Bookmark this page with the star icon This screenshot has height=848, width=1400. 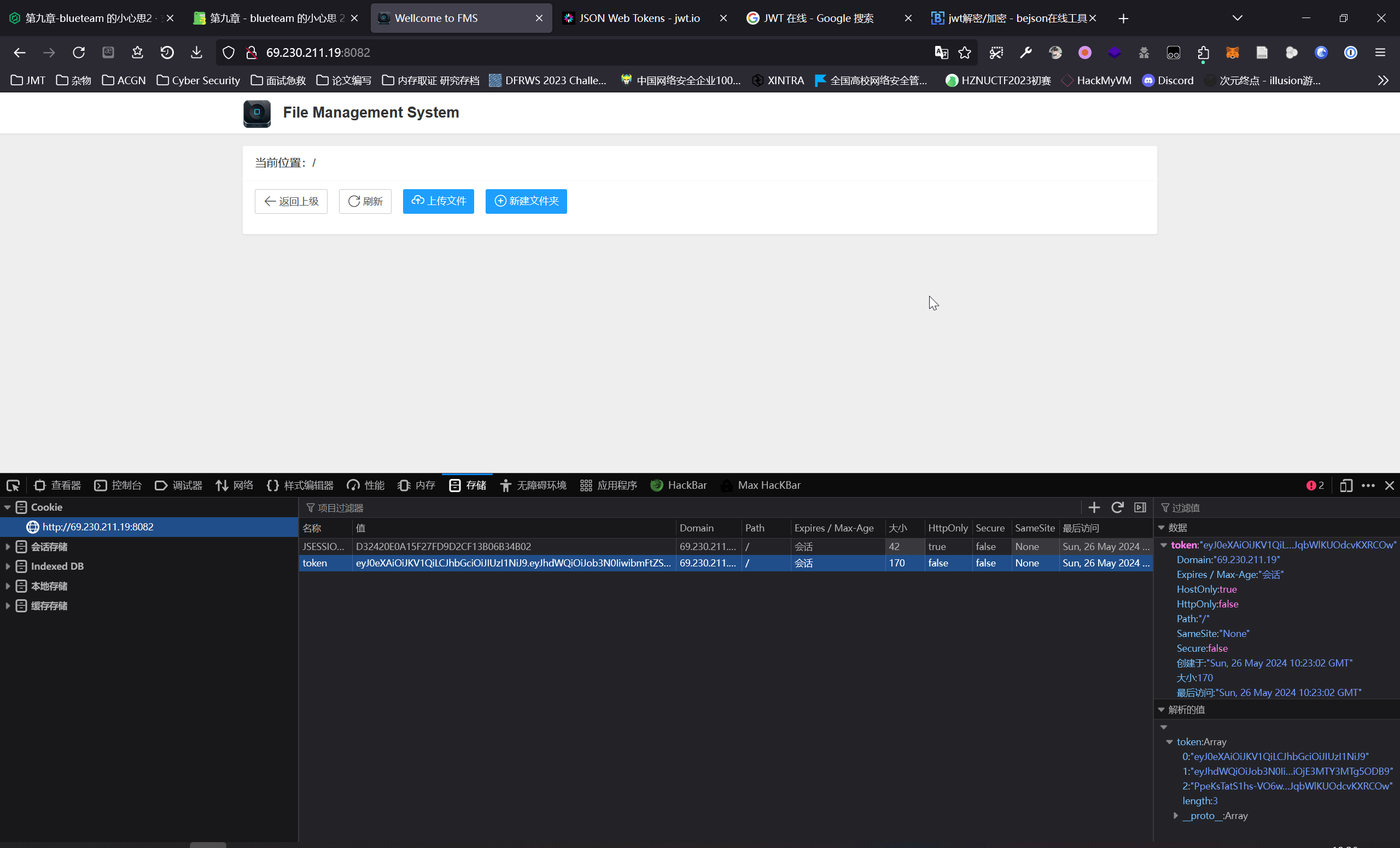pos(965,53)
